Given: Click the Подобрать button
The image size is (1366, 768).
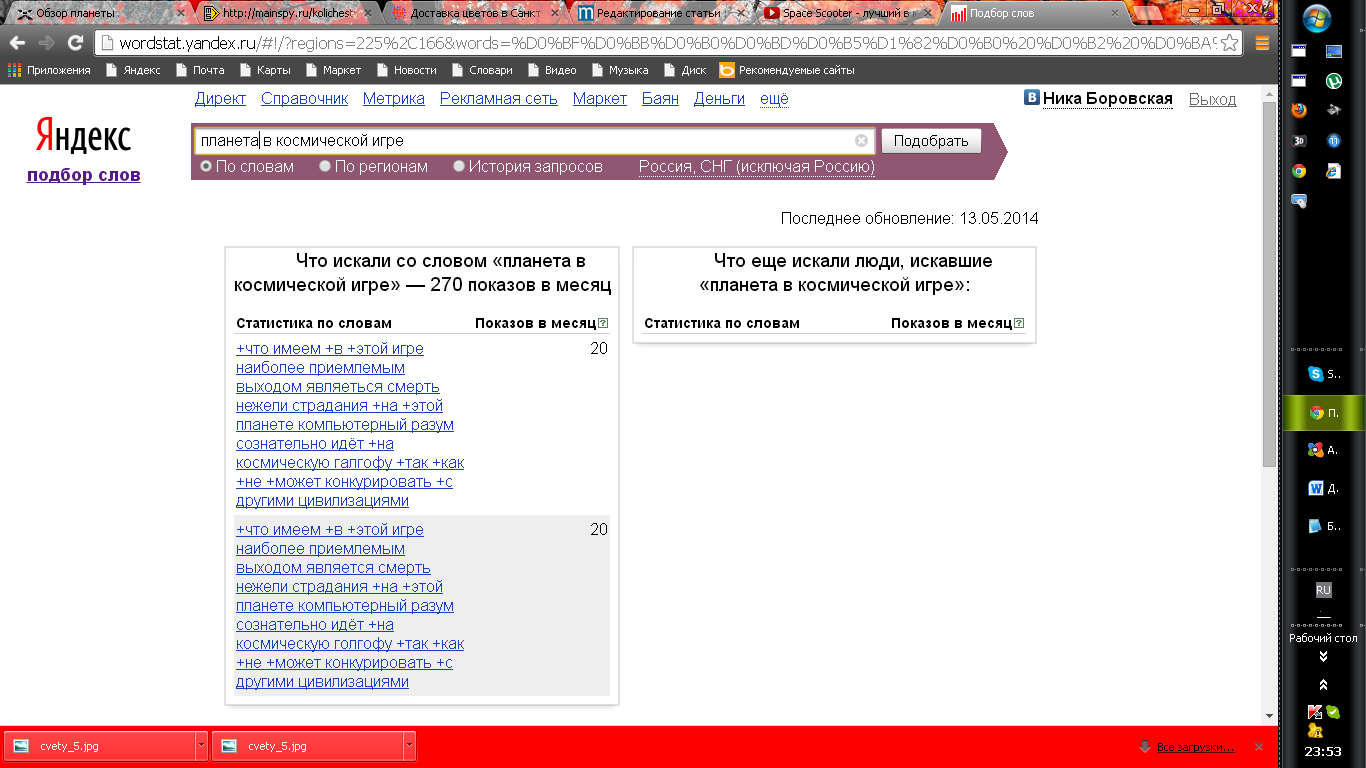Looking at the screenshot, I should pos(931,141).
